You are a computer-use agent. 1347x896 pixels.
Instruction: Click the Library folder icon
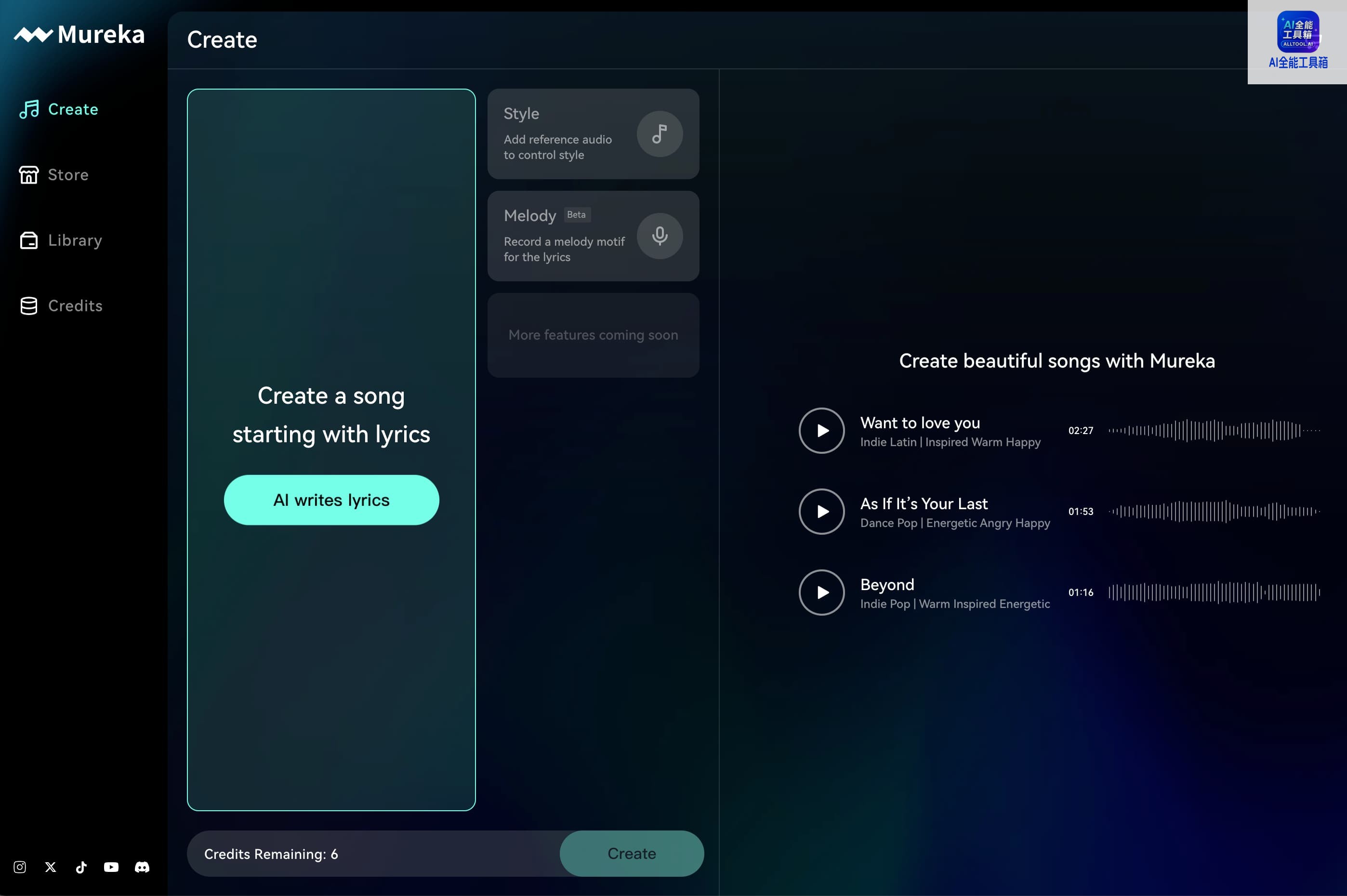[x=28, y=240]
